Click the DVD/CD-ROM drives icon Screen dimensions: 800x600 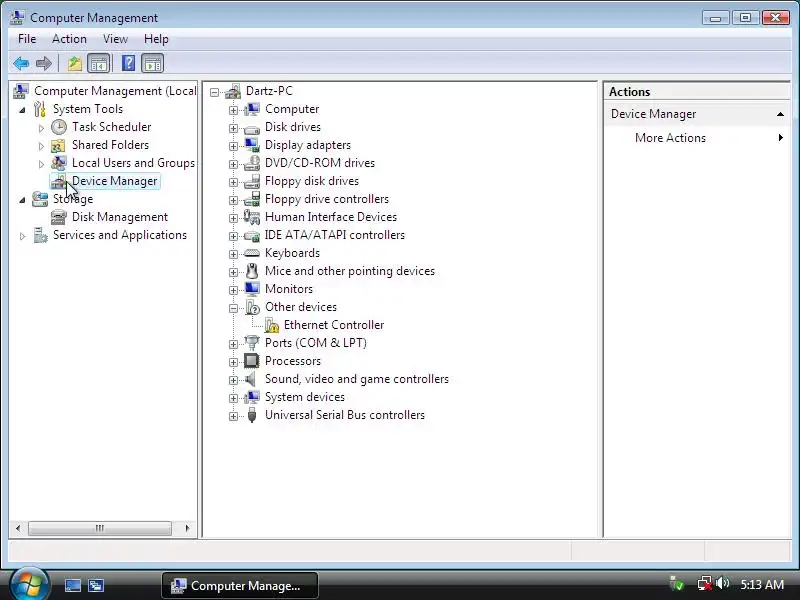click(x=252, y=163)
